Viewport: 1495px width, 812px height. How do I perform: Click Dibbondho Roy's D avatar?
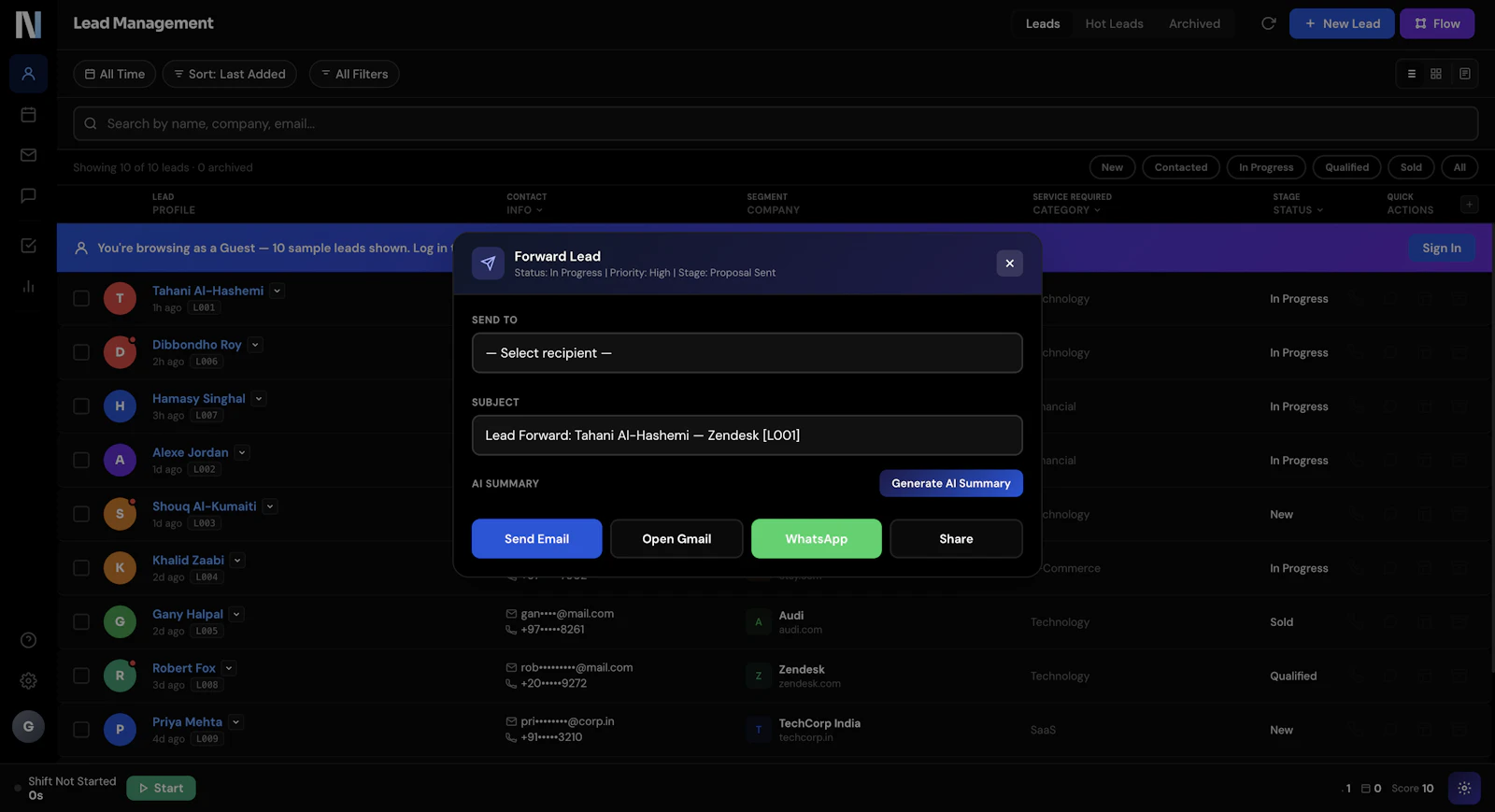click(120, 352)
